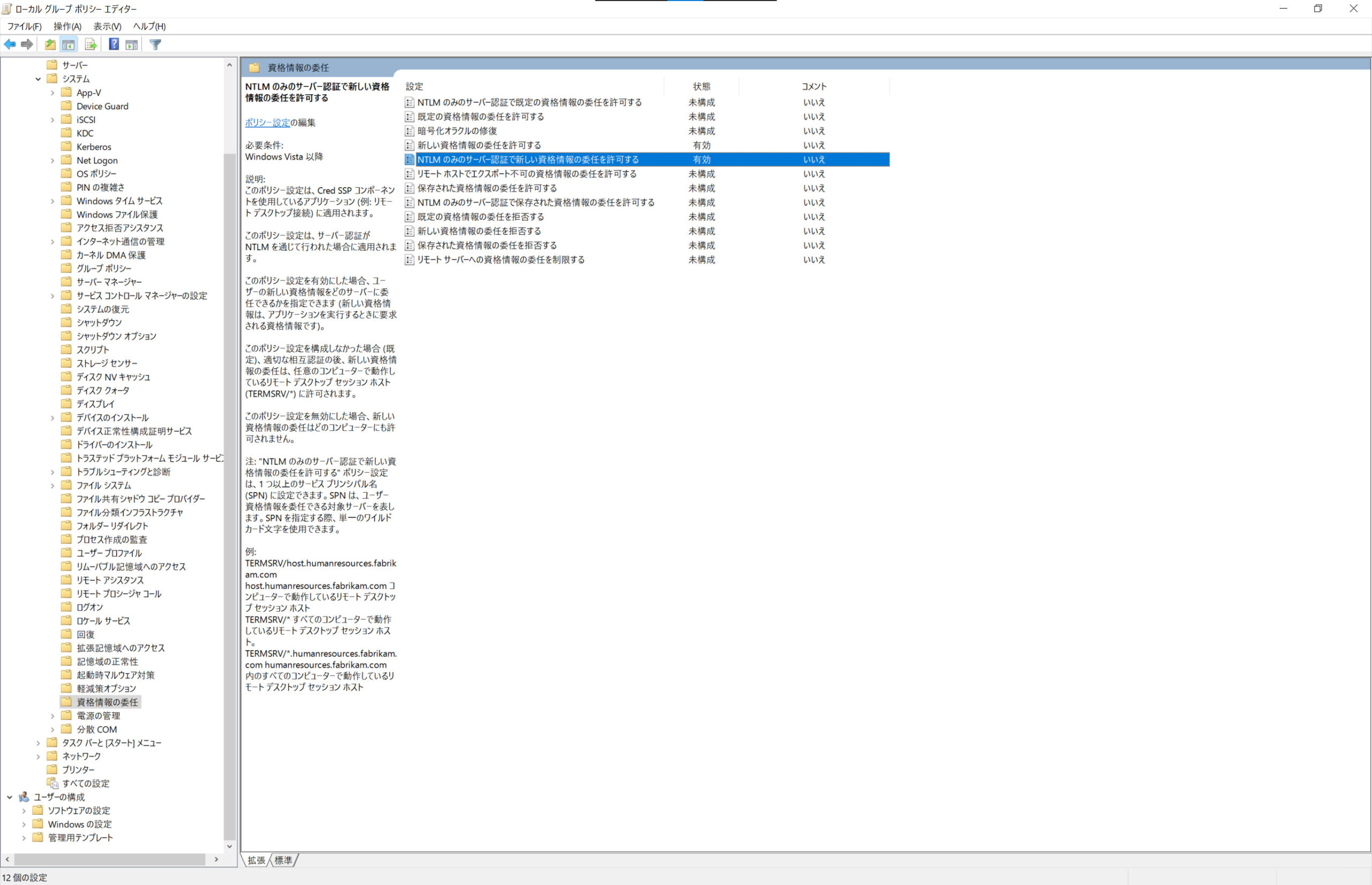Click policy icon for 暗号化オラクルの修復
Image resolution: width=1372 pixels, height=885 pixels.
click(409, 131)
